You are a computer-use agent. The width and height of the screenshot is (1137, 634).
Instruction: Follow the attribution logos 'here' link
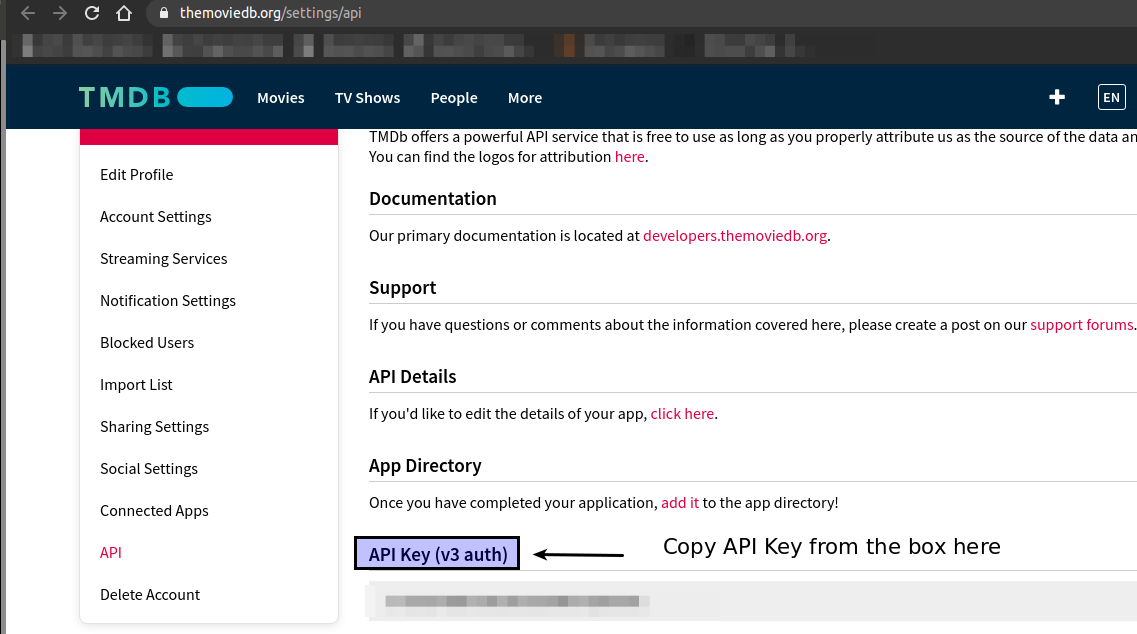tap(629, 157)
